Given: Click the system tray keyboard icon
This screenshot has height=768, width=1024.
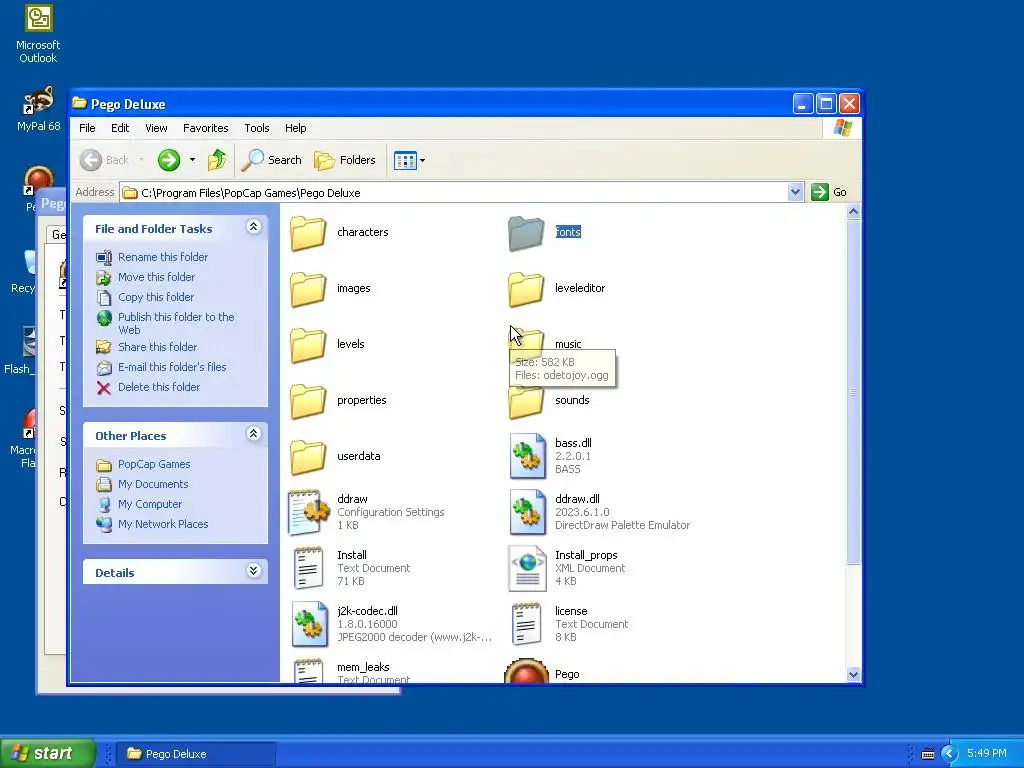Looking at the screenshot, I should coord(927,754).
